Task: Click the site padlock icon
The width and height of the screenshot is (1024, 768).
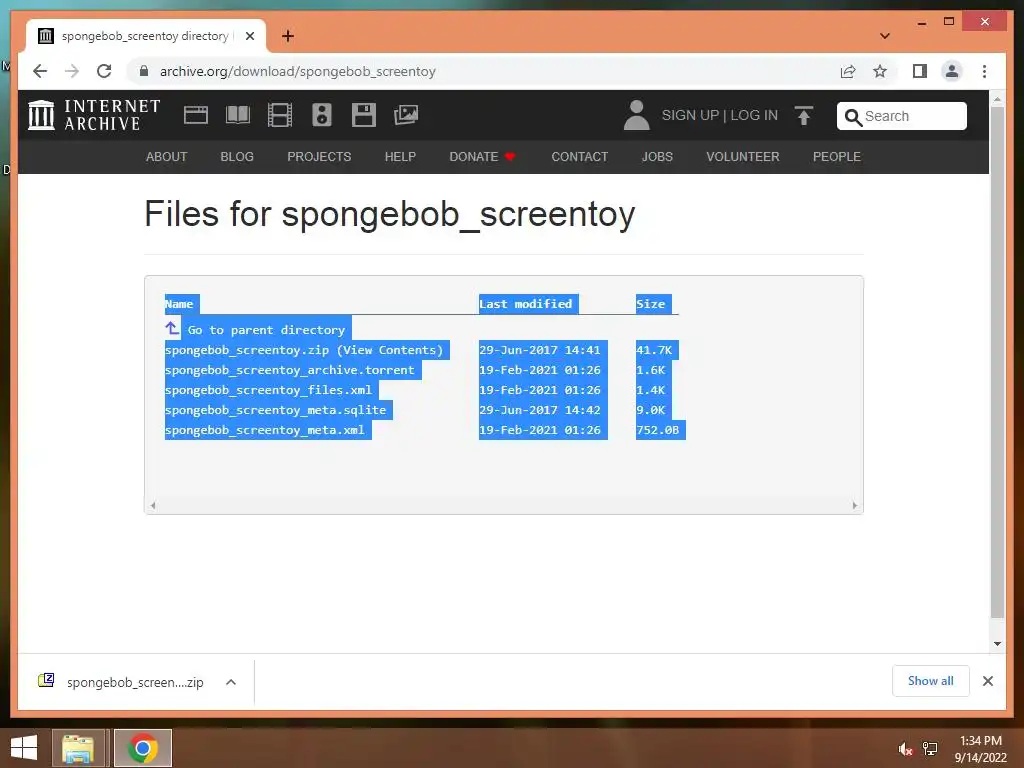Action: point(144,71)
